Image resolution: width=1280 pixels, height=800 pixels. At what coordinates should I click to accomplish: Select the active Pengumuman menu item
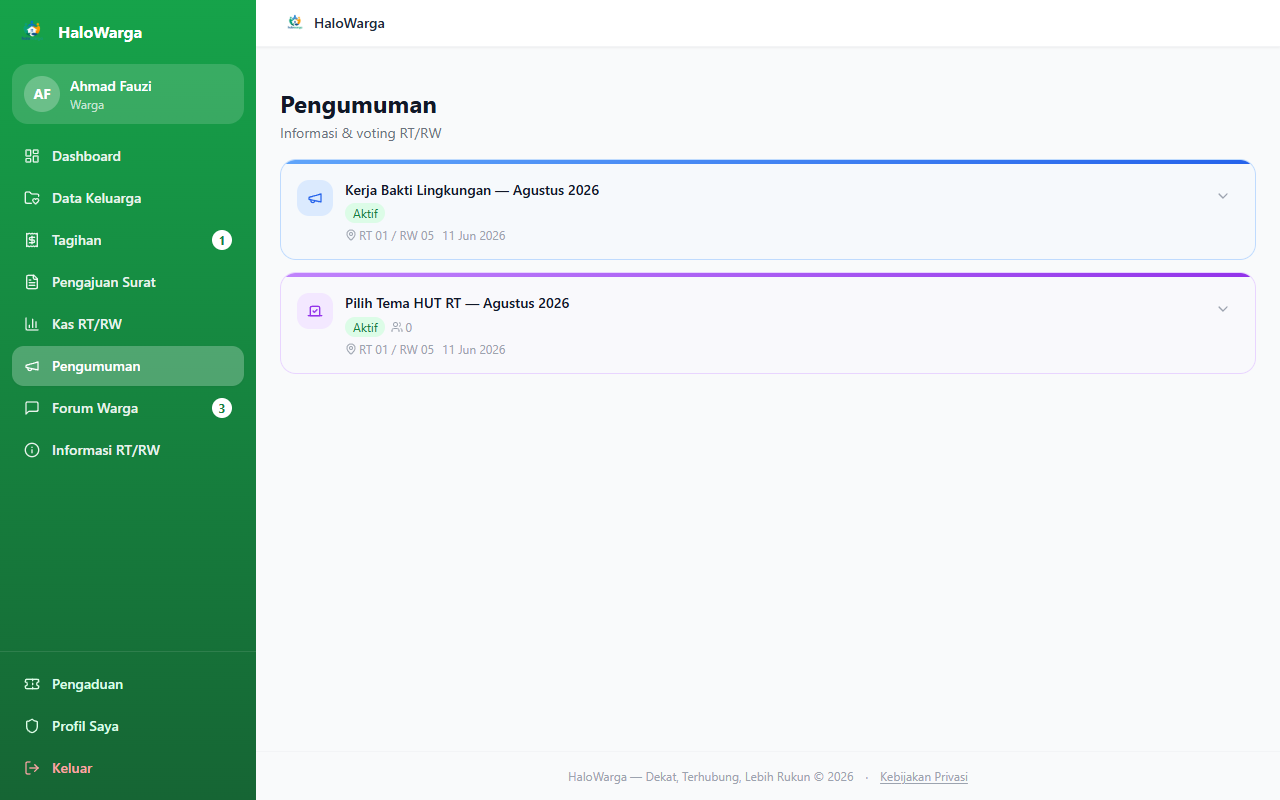pyautogui.click(x=128, y=366)
